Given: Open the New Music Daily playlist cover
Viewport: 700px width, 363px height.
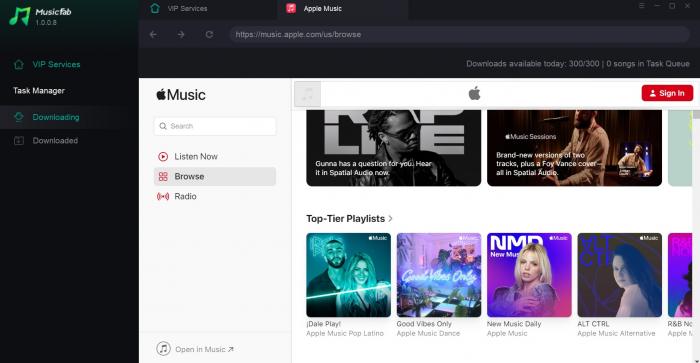Looking at the screenshot, I should click(529, 275).
